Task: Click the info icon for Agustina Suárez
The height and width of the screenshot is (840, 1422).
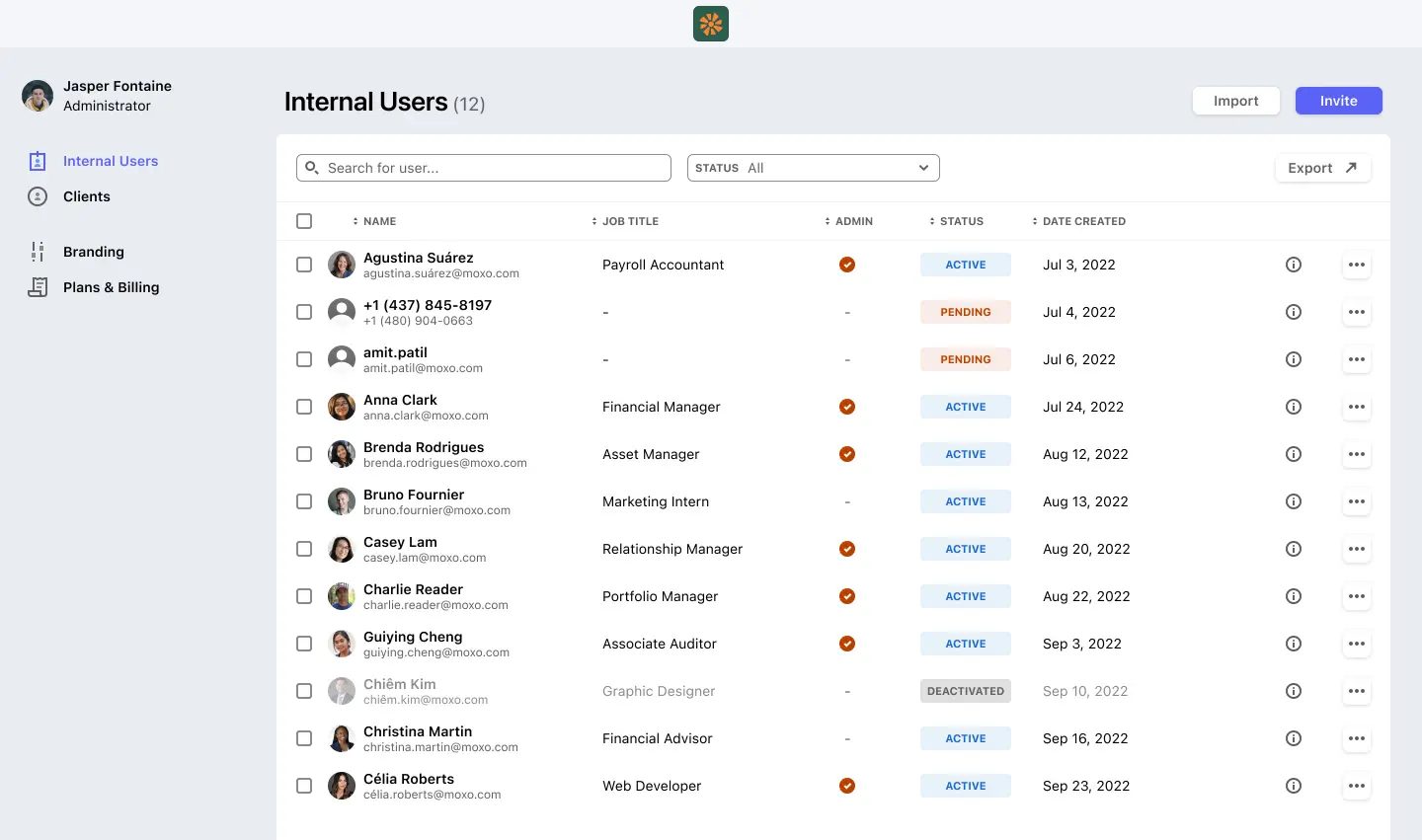Action: pyautogui.click(x=1294, y=264)
